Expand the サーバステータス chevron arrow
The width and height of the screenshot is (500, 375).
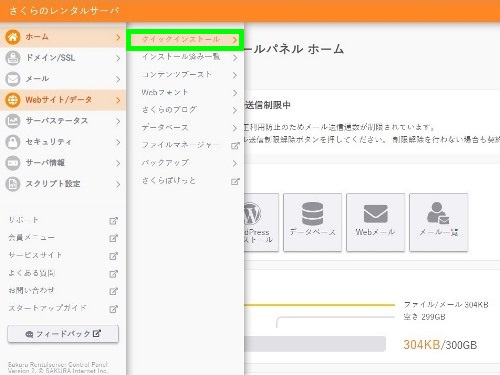click(118, 121)
